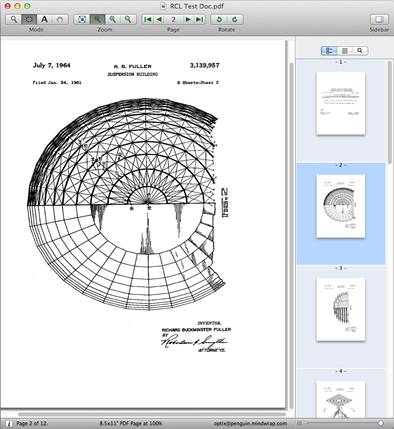Click the 'SUSPENSION BUILDING' title text
Viewport: 394px width, 429px height.
(133, 74)
